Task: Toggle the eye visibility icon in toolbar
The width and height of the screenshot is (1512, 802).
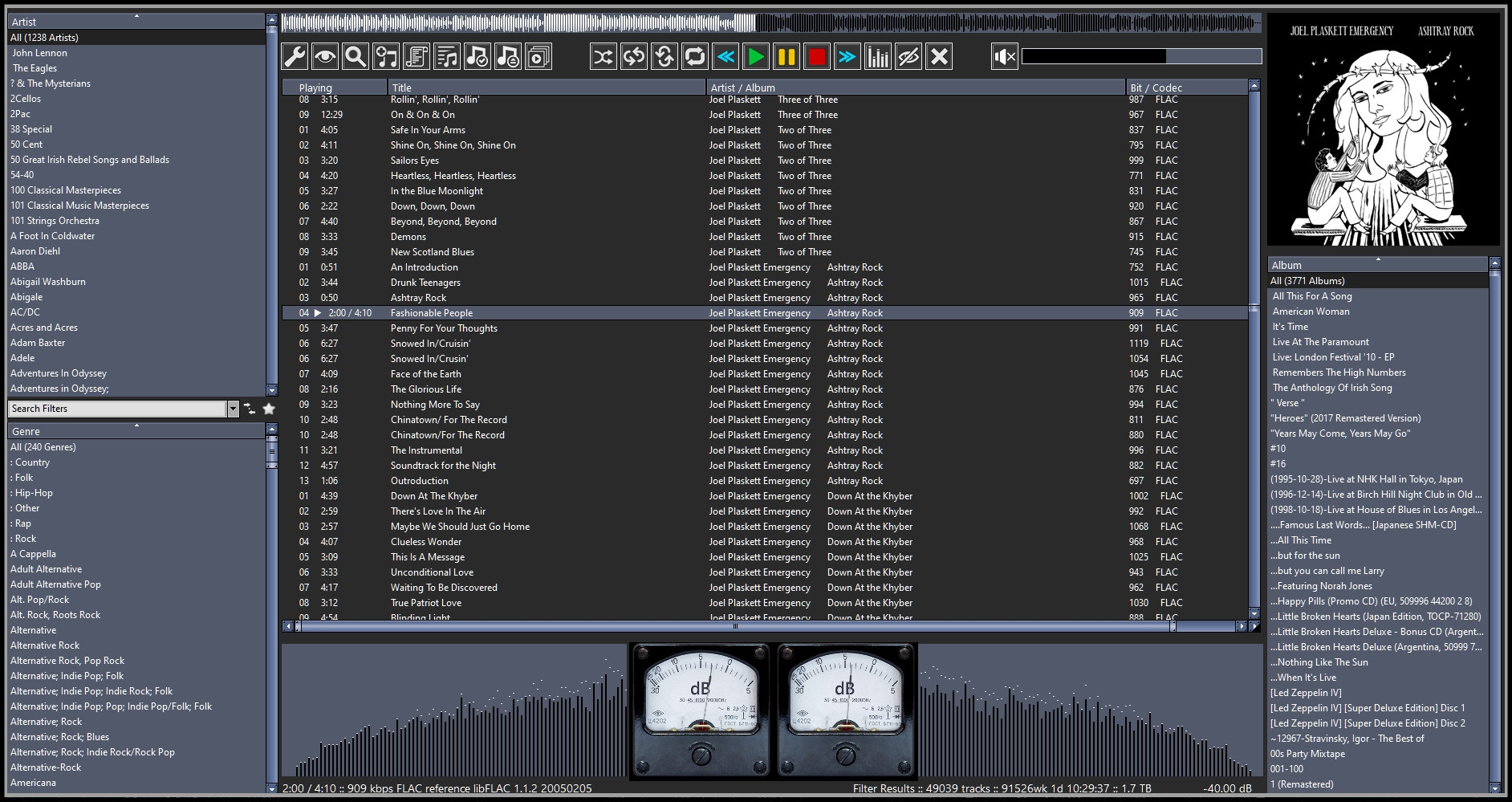Action: pos(325,56)
